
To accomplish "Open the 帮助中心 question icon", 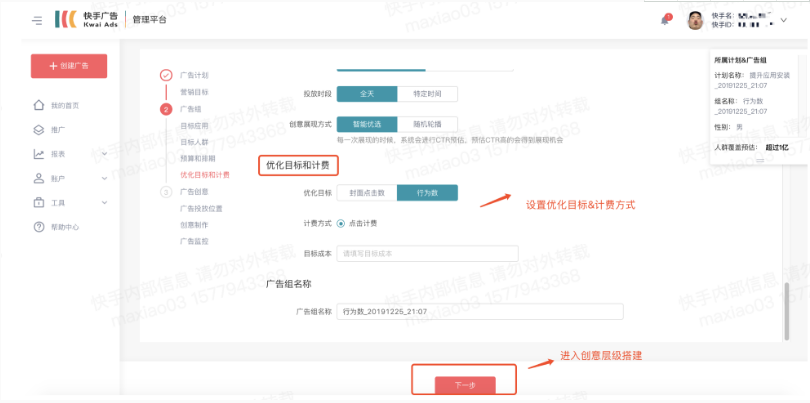I will (39, 227).
